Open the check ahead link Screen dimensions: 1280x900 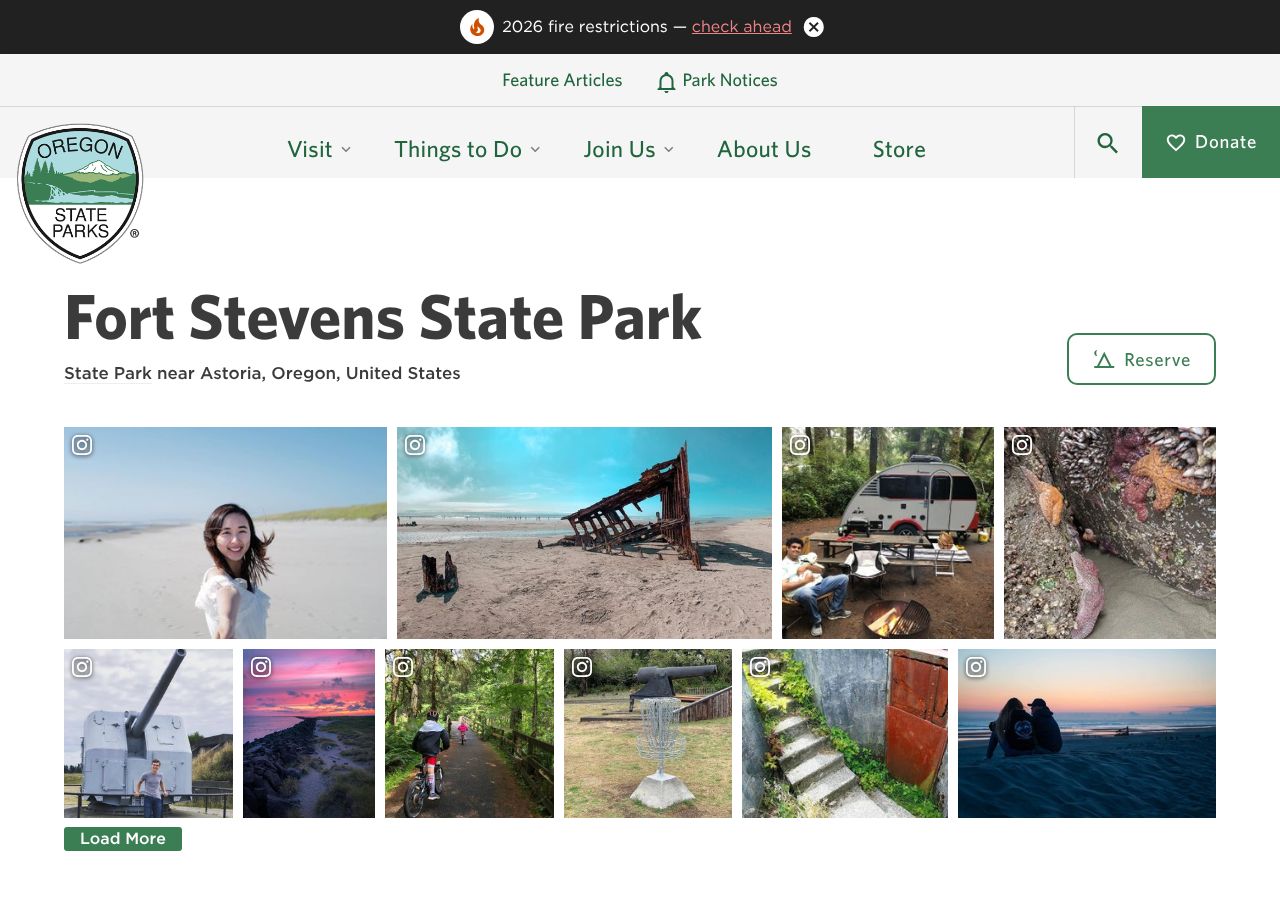pyautogui.click(x=742, y=27)
